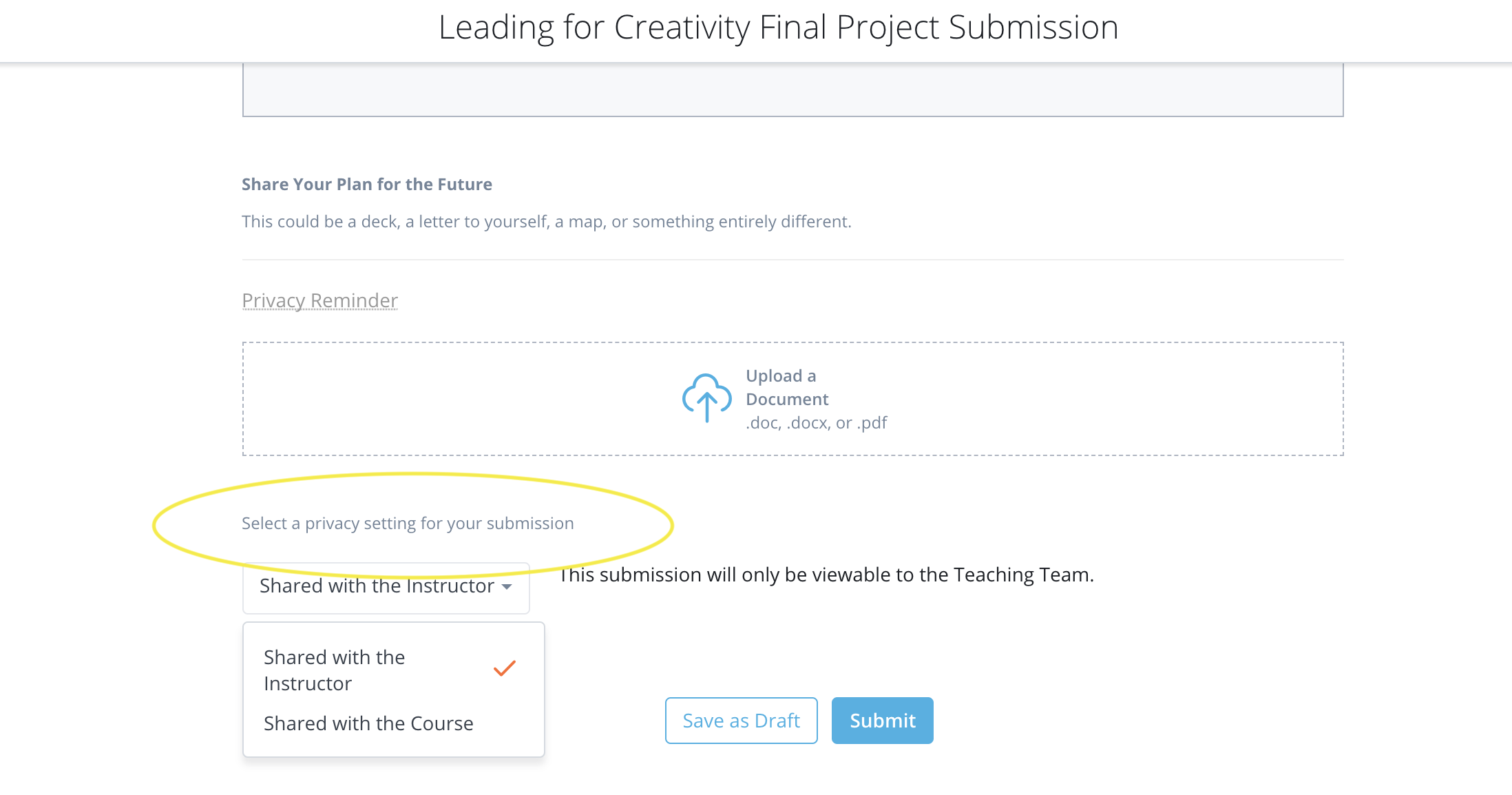
Task: Click the divider line above Privacy Reminder
Action: click(792, 260)
